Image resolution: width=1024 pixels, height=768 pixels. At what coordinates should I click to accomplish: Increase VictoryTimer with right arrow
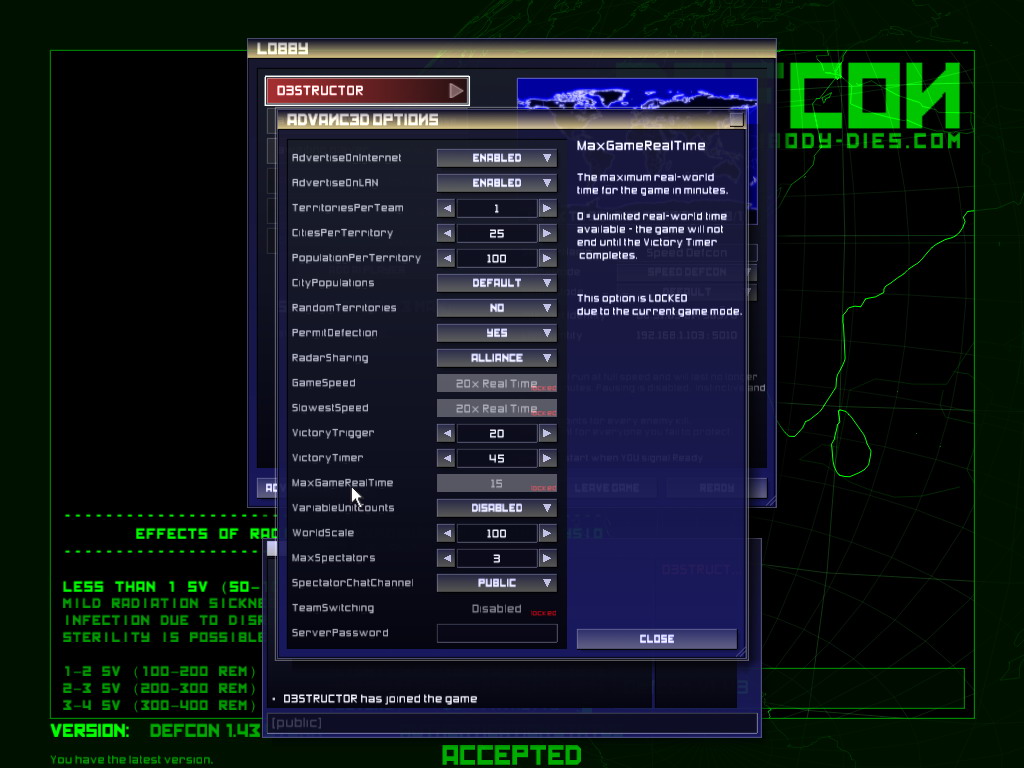tap(547, 458)
